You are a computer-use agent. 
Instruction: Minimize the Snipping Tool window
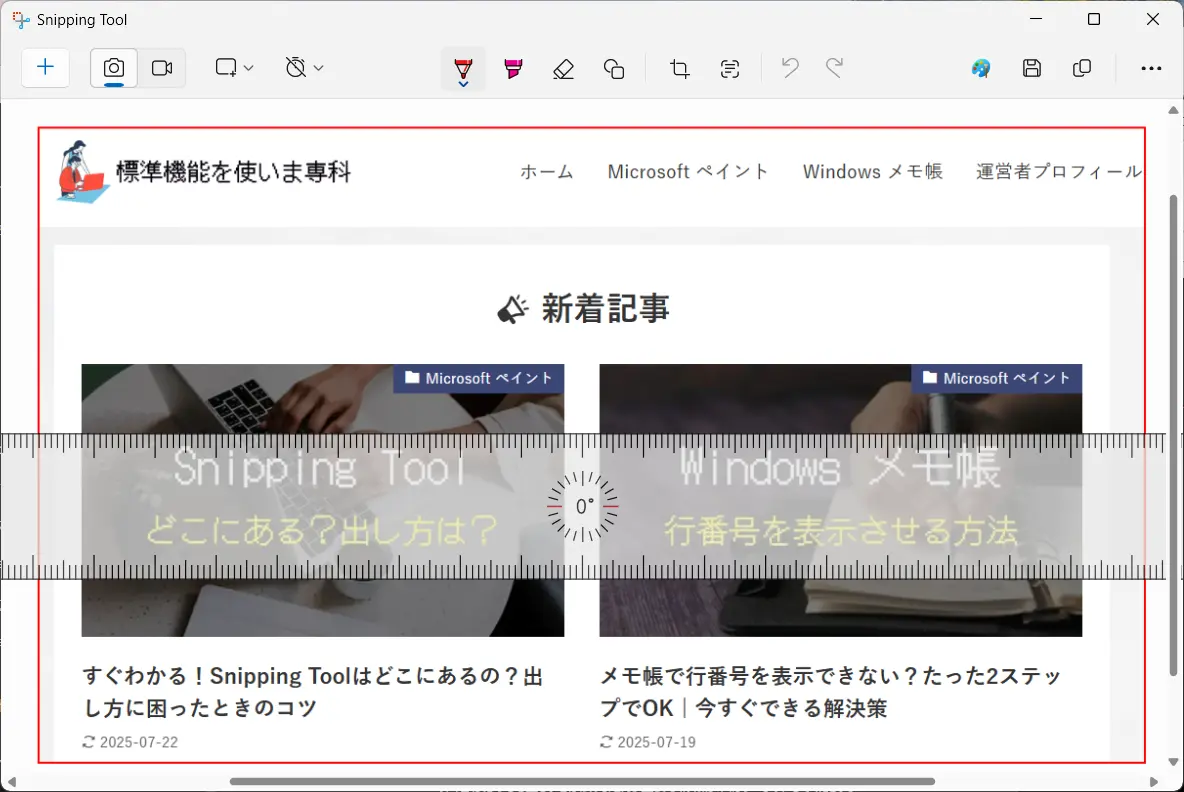tap(1036, 20)
